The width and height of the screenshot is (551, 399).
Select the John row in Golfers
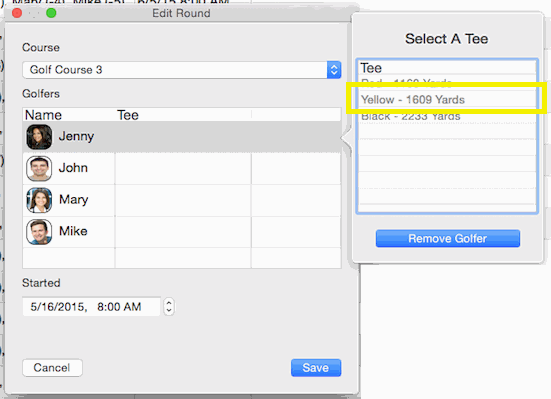(x=182, y=168)
